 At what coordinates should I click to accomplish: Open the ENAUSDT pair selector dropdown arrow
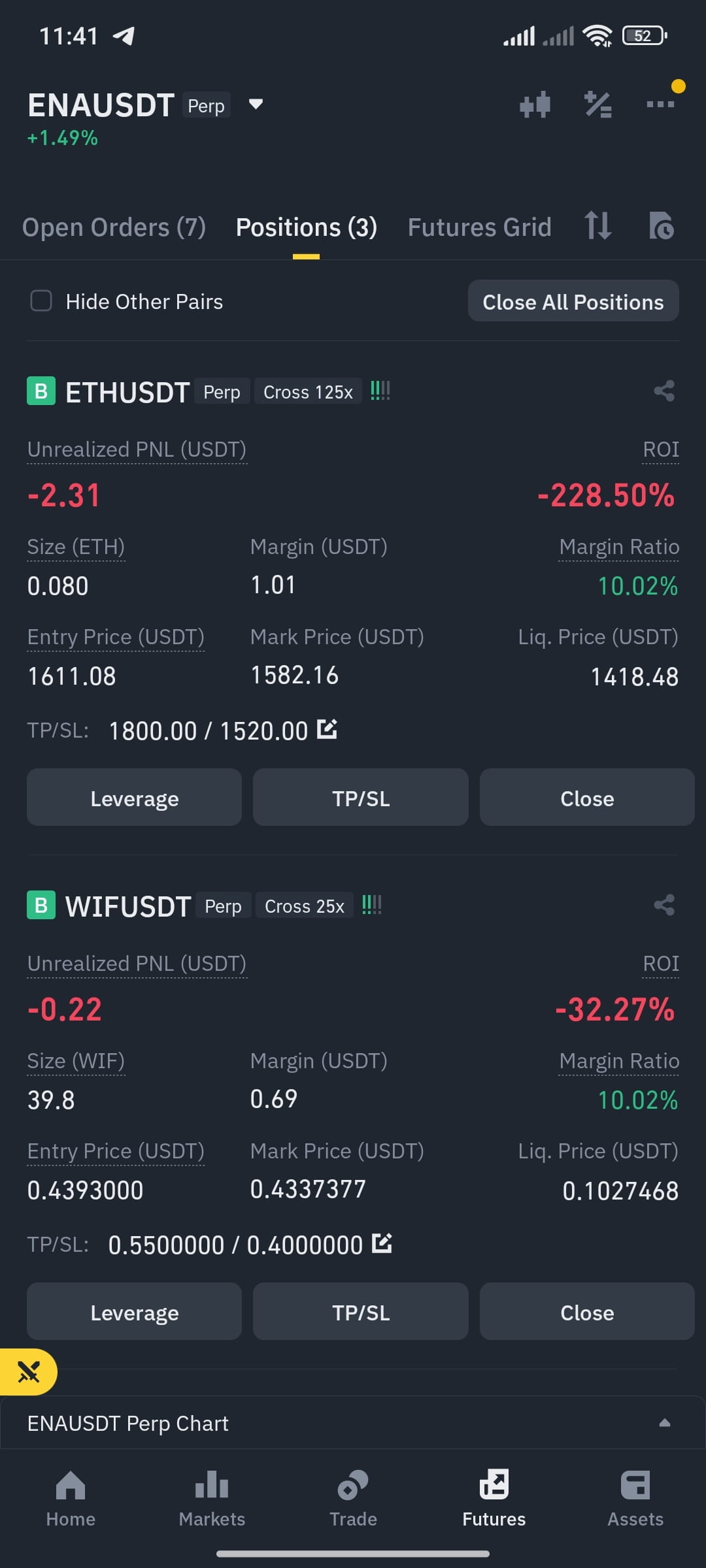click(256, 104)
